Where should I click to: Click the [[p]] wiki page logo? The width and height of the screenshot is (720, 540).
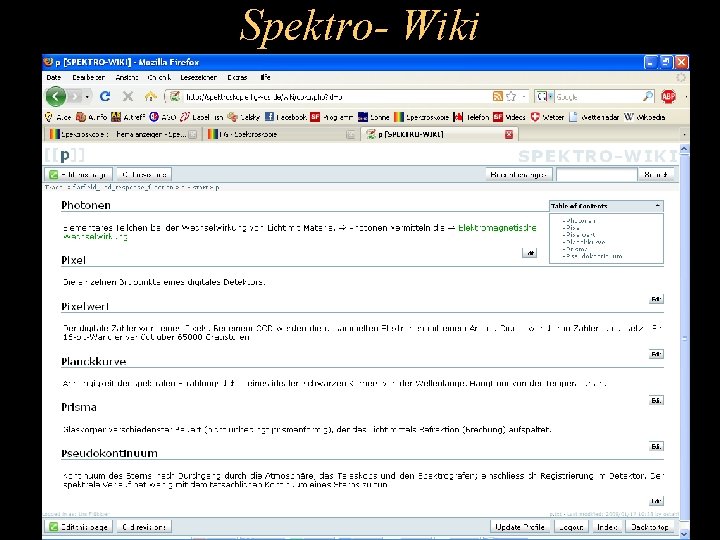[64, 155]
